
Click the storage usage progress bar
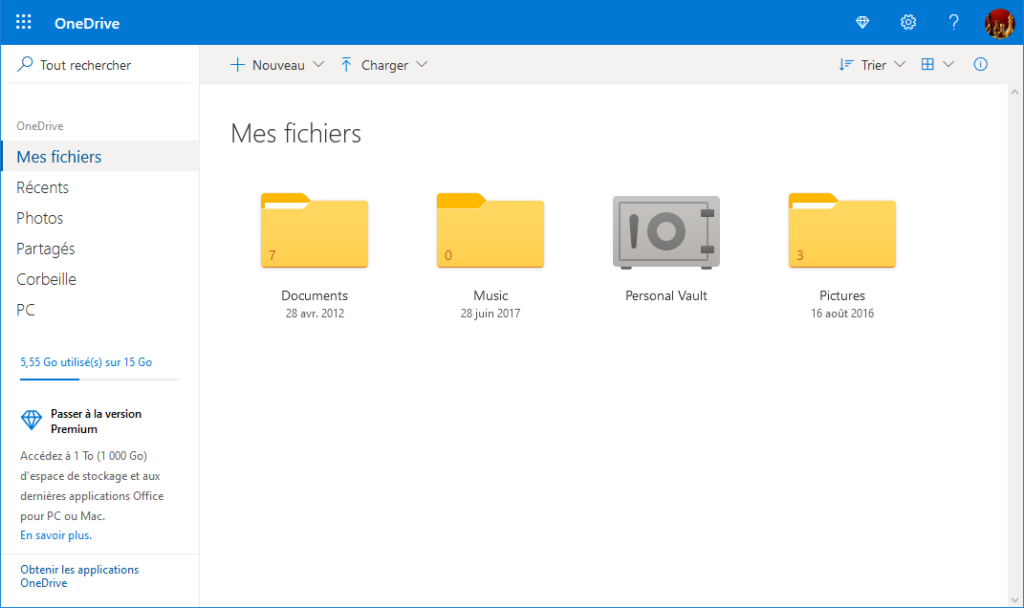pyautogui.click(x=100, y=379)
